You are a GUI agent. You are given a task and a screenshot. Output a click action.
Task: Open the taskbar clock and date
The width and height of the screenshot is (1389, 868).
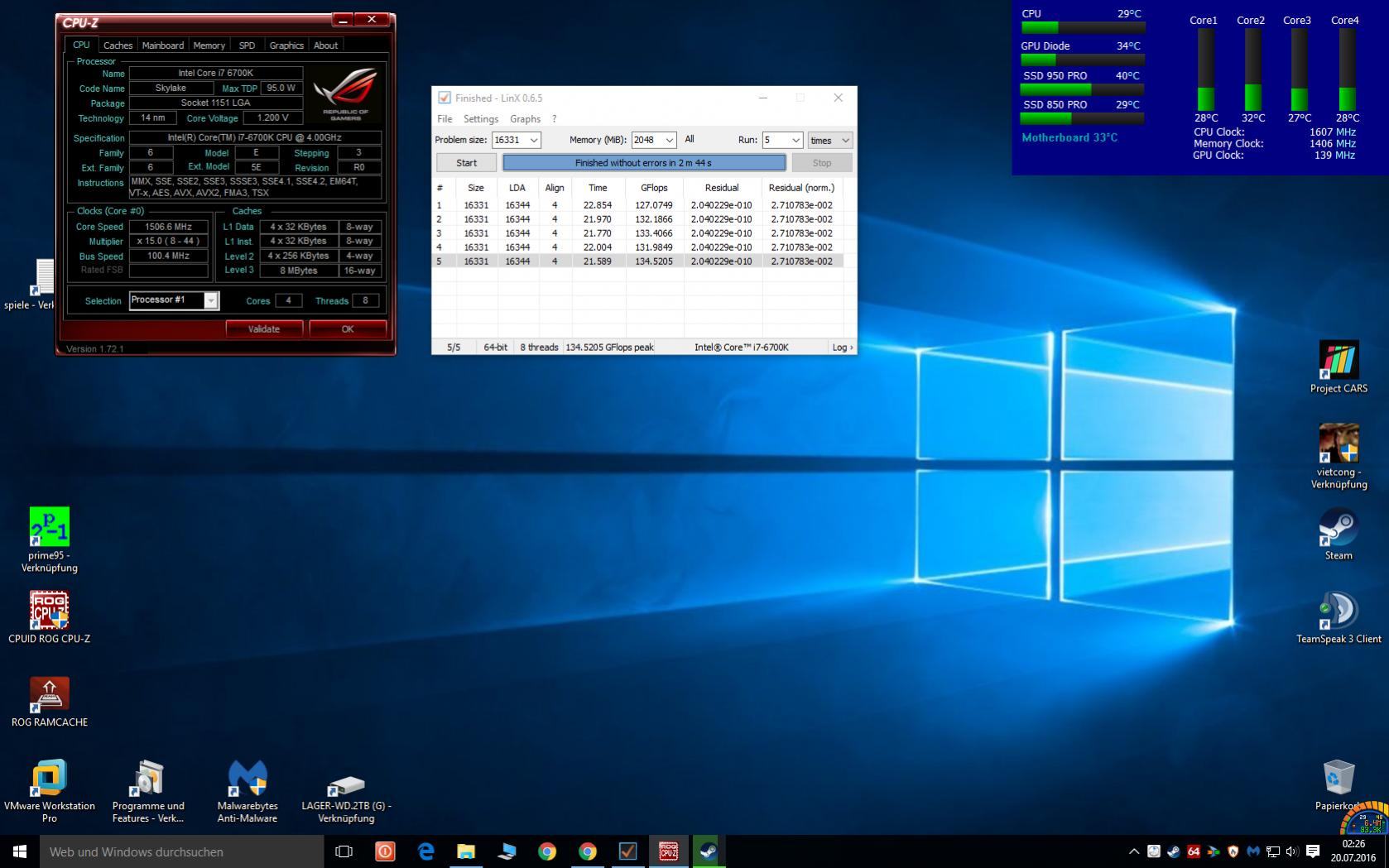click(1353, 851)
